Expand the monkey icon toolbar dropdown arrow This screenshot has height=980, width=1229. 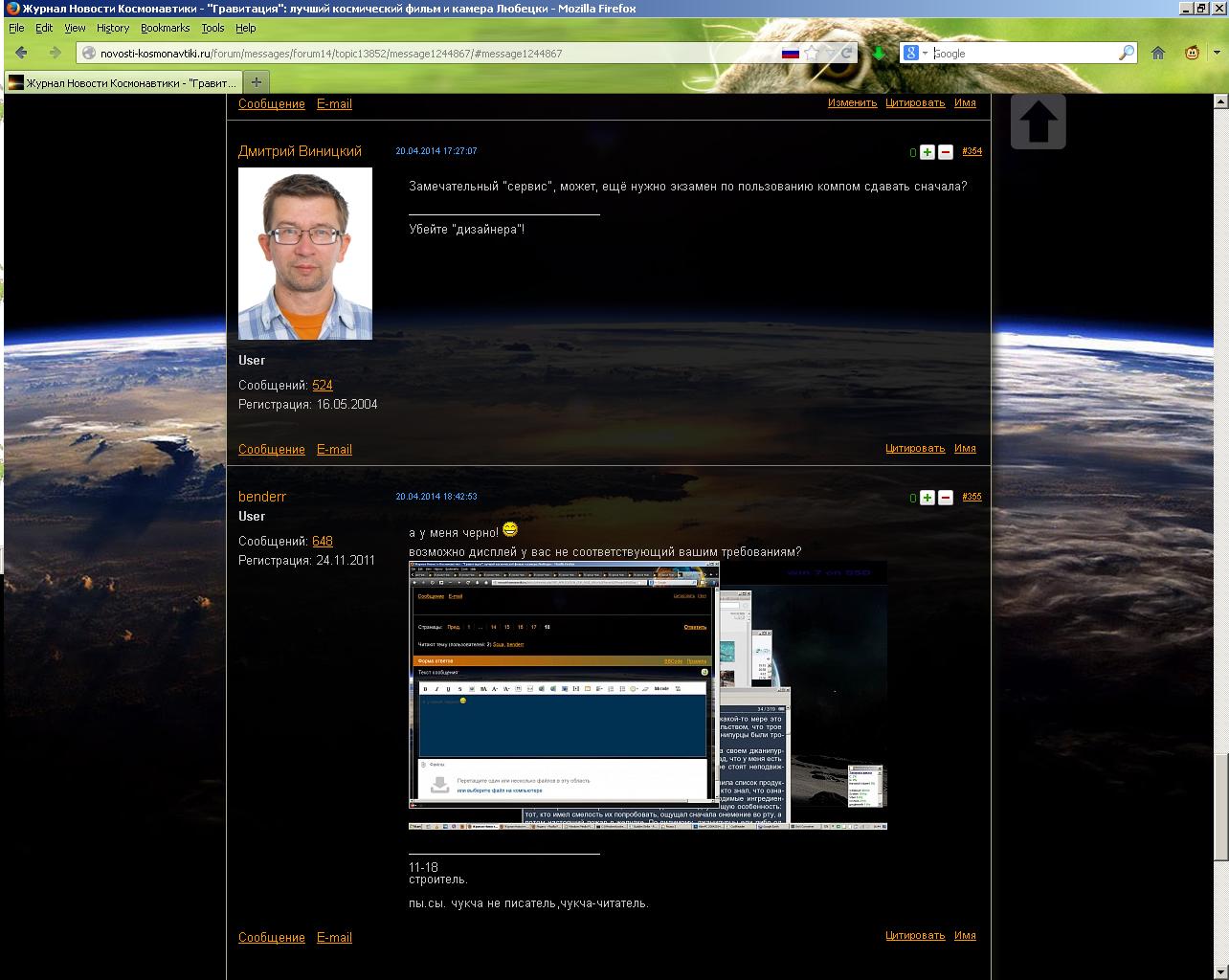[x=1217, y=54]
